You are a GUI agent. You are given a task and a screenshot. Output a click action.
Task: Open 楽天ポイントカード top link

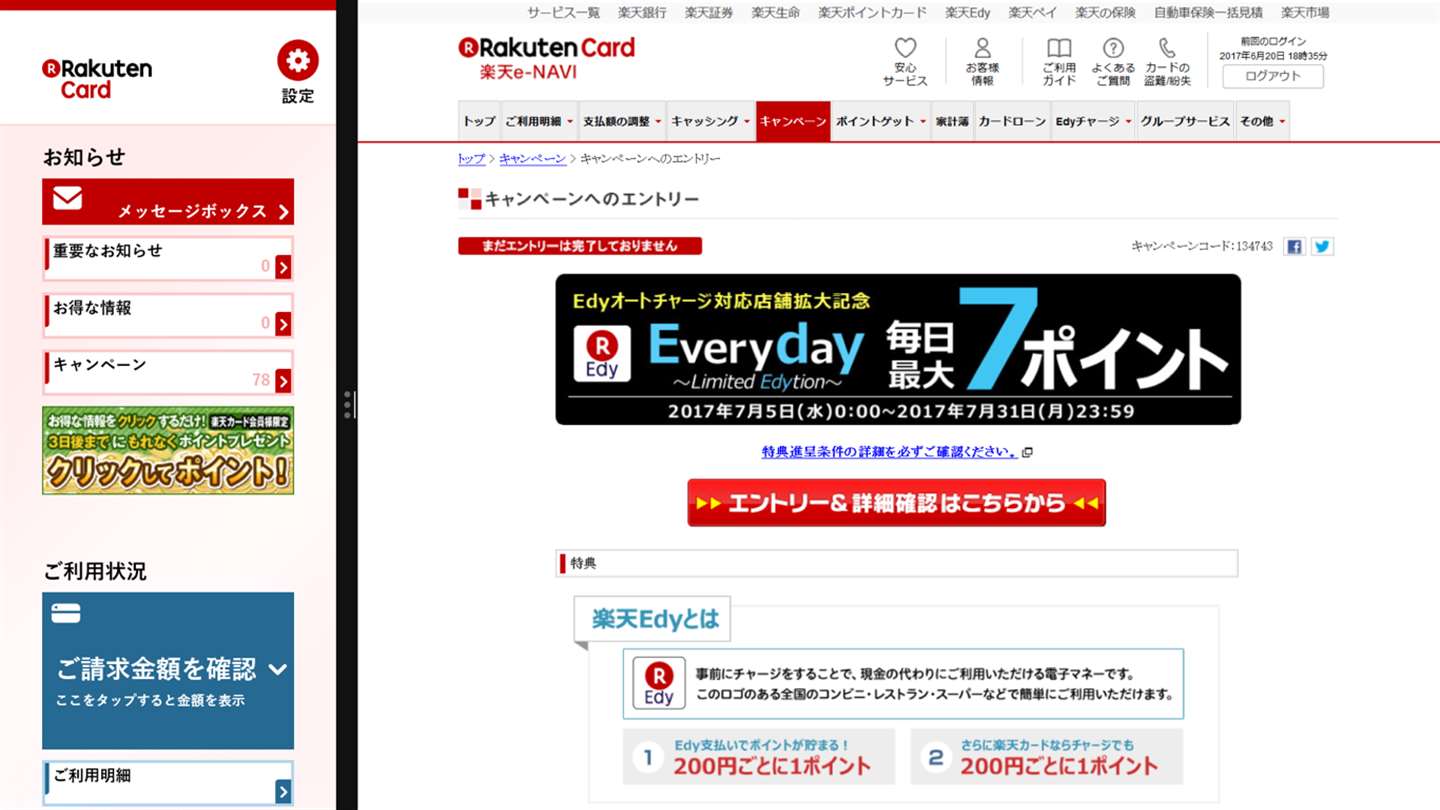point(873,13)
